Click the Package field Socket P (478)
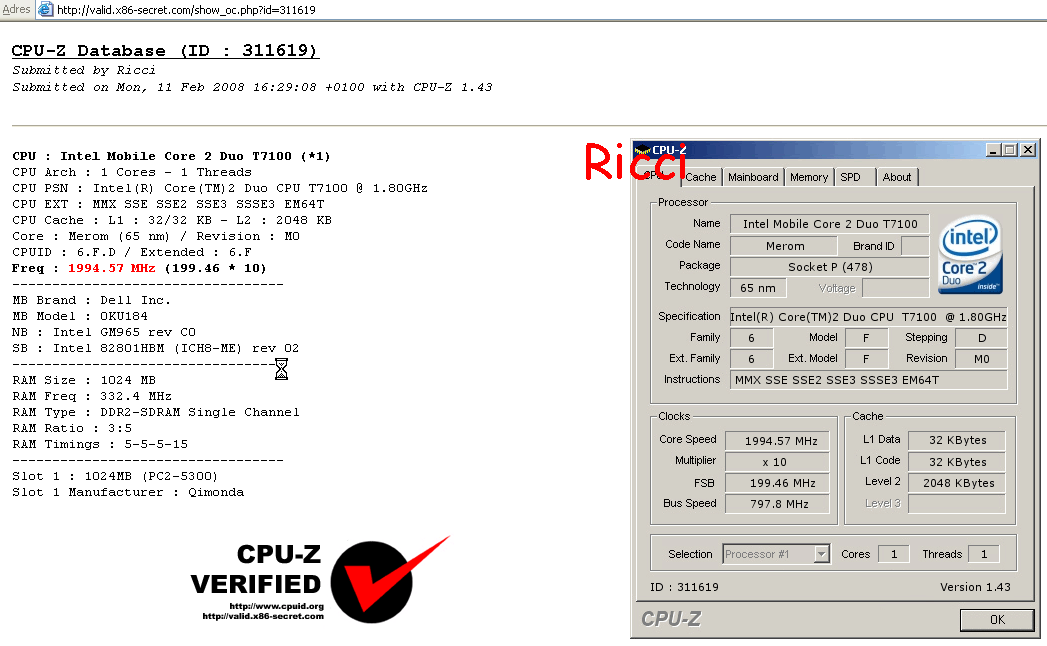The image size is (1047, 646). (829, 267)
